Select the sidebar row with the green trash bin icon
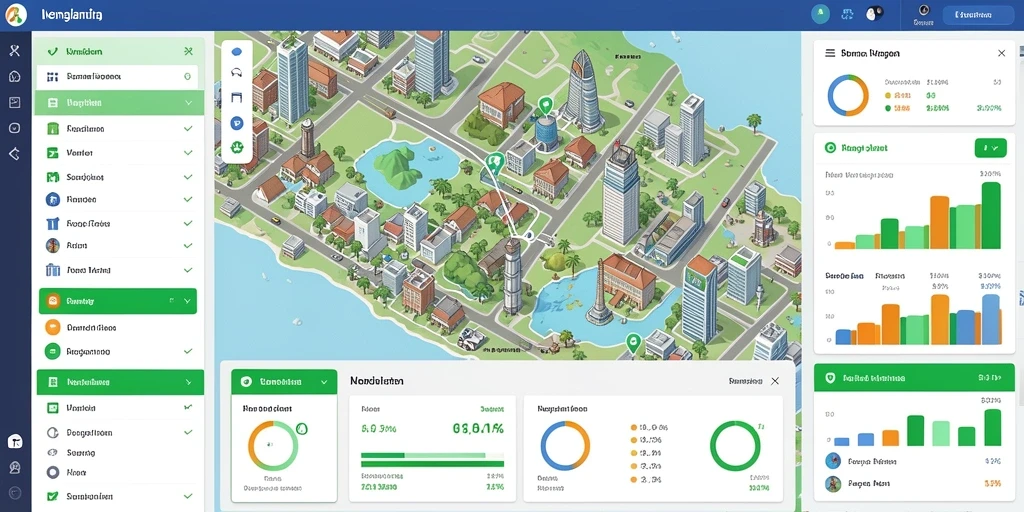This screenshot has width=1024, height=512. [x=120, y=129]
